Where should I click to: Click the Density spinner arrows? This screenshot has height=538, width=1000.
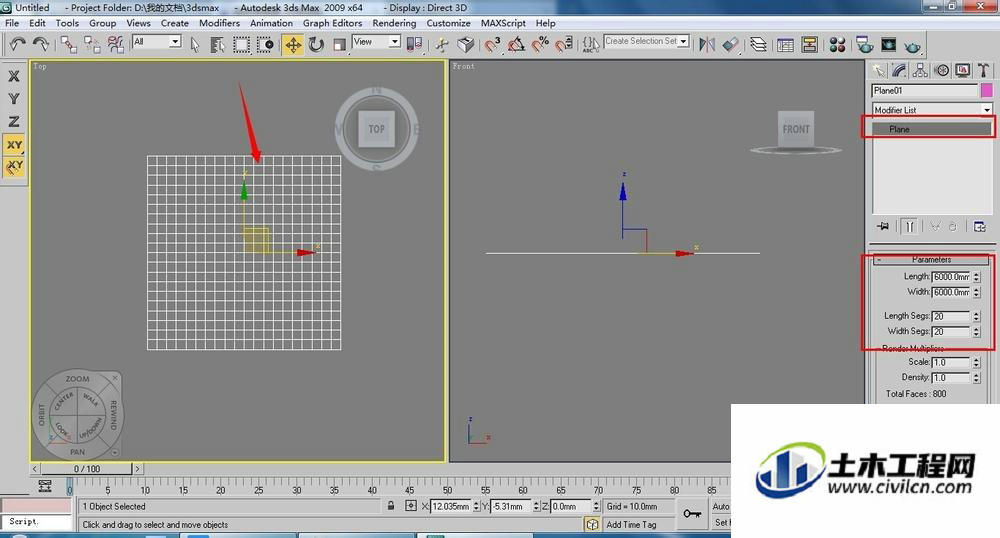click(976, 377)
